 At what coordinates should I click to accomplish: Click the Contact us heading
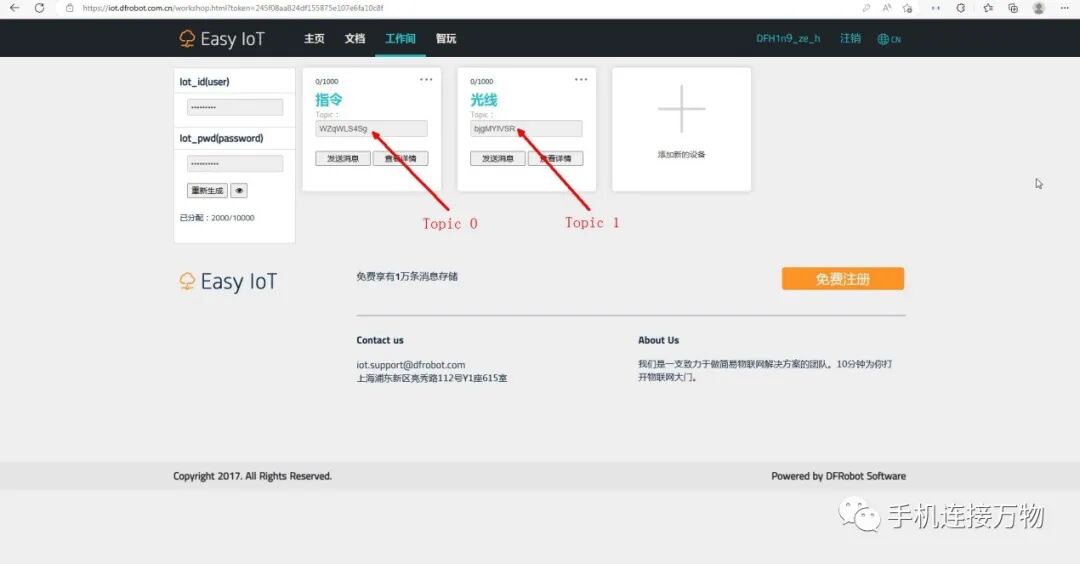380,340
